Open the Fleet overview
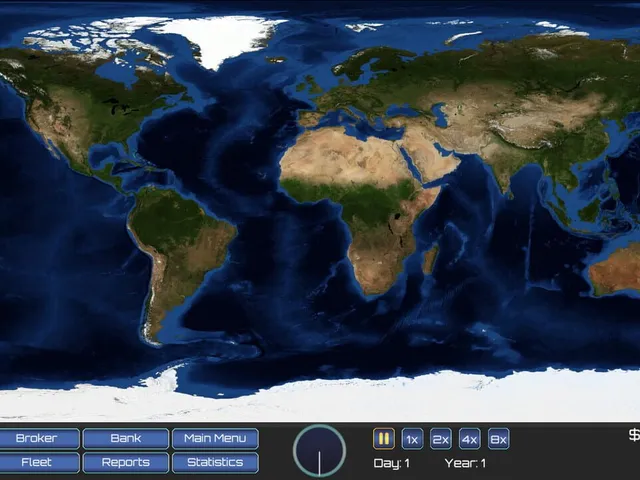640x480 pixels. tap(39, 462)
